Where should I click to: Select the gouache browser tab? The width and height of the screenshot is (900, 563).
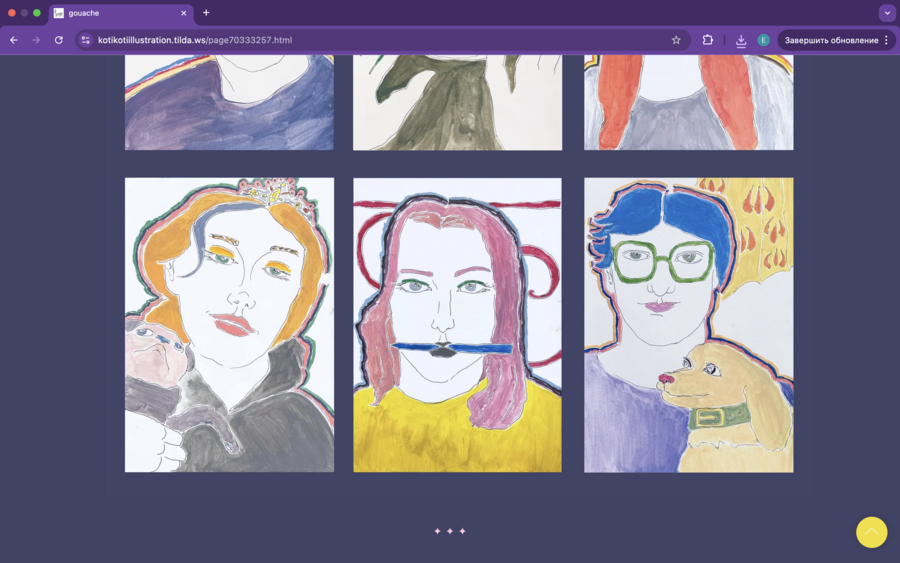click(121, 13)
